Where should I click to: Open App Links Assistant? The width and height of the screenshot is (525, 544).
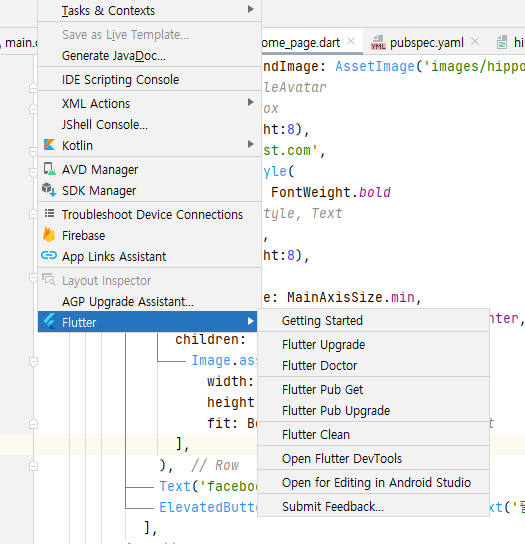(150, 256)
